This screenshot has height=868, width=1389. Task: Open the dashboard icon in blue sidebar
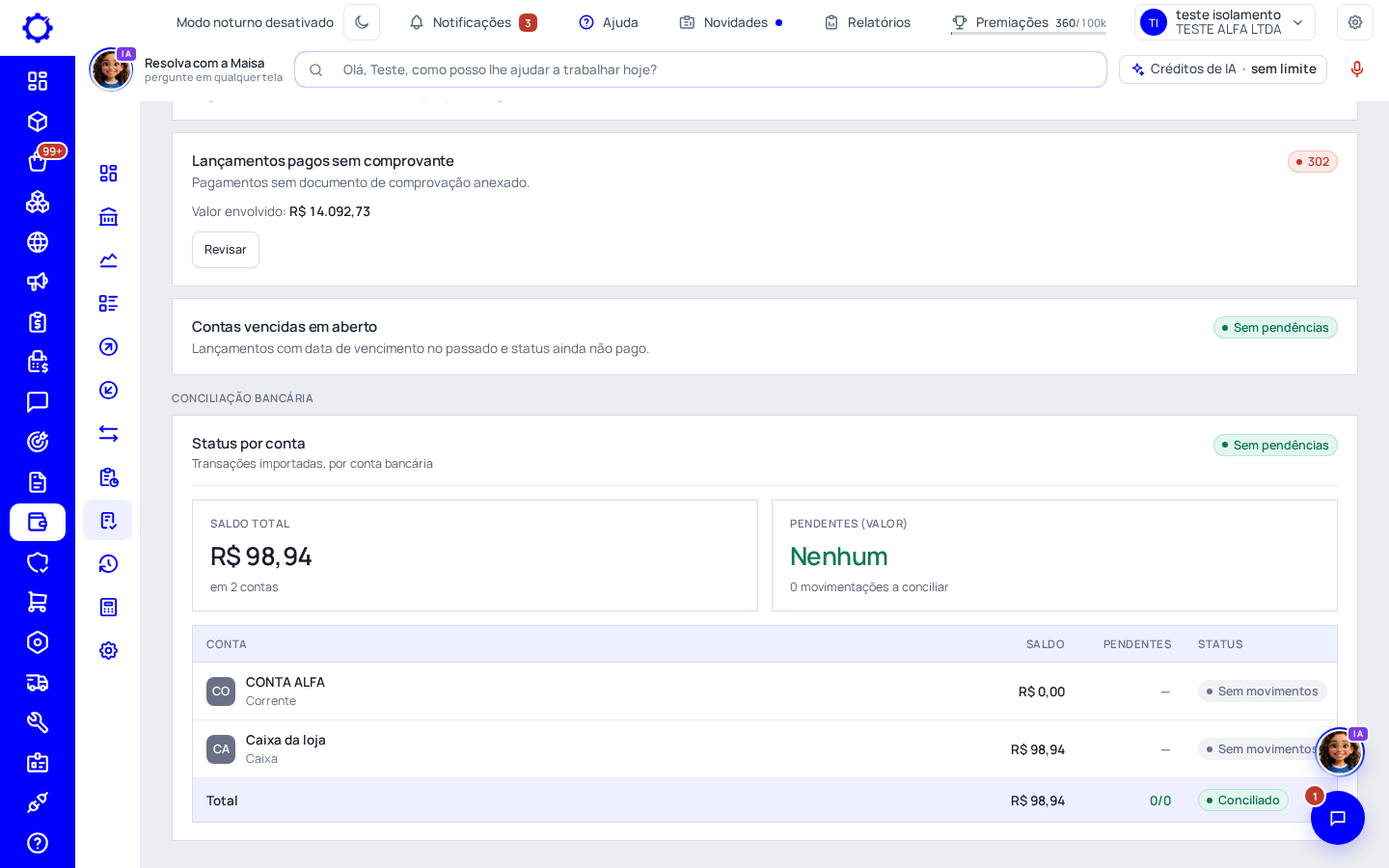pos(38,81)
